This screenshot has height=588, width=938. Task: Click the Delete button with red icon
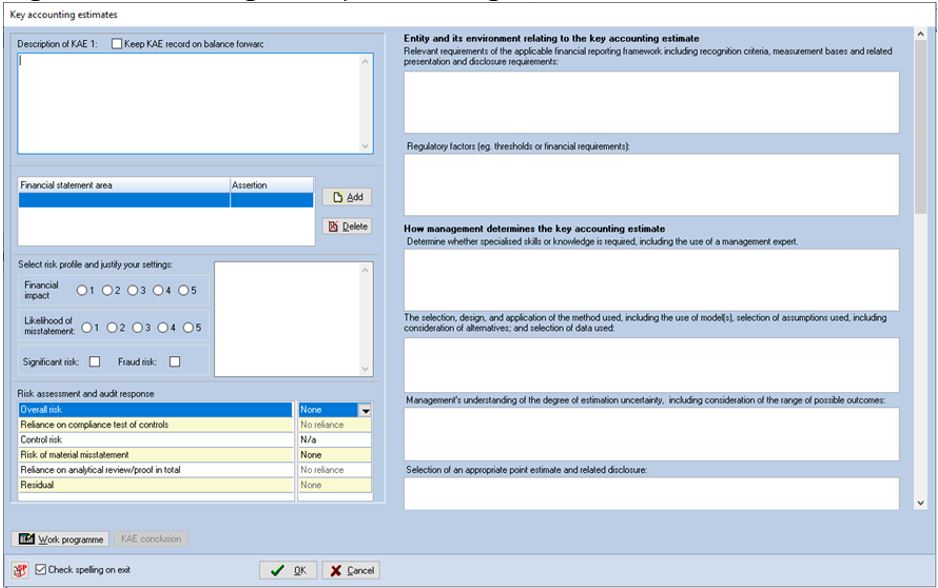tap(347, 226)
